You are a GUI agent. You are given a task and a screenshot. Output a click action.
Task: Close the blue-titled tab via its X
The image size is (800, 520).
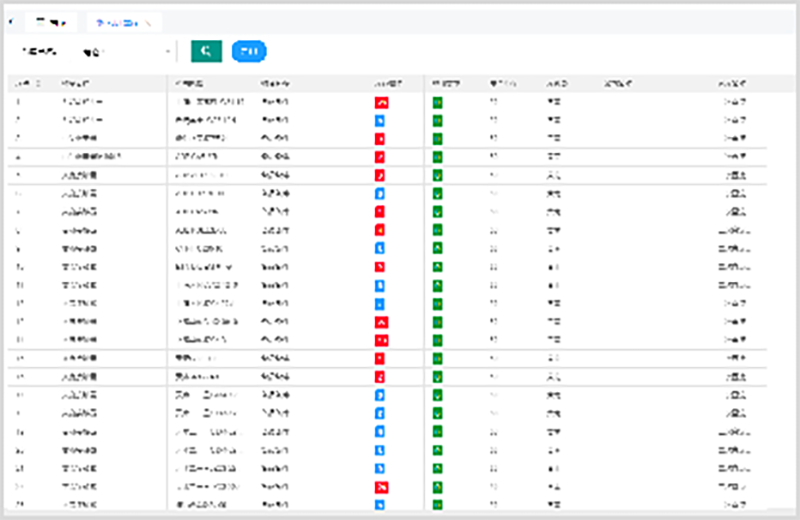(x=148, y=23)
